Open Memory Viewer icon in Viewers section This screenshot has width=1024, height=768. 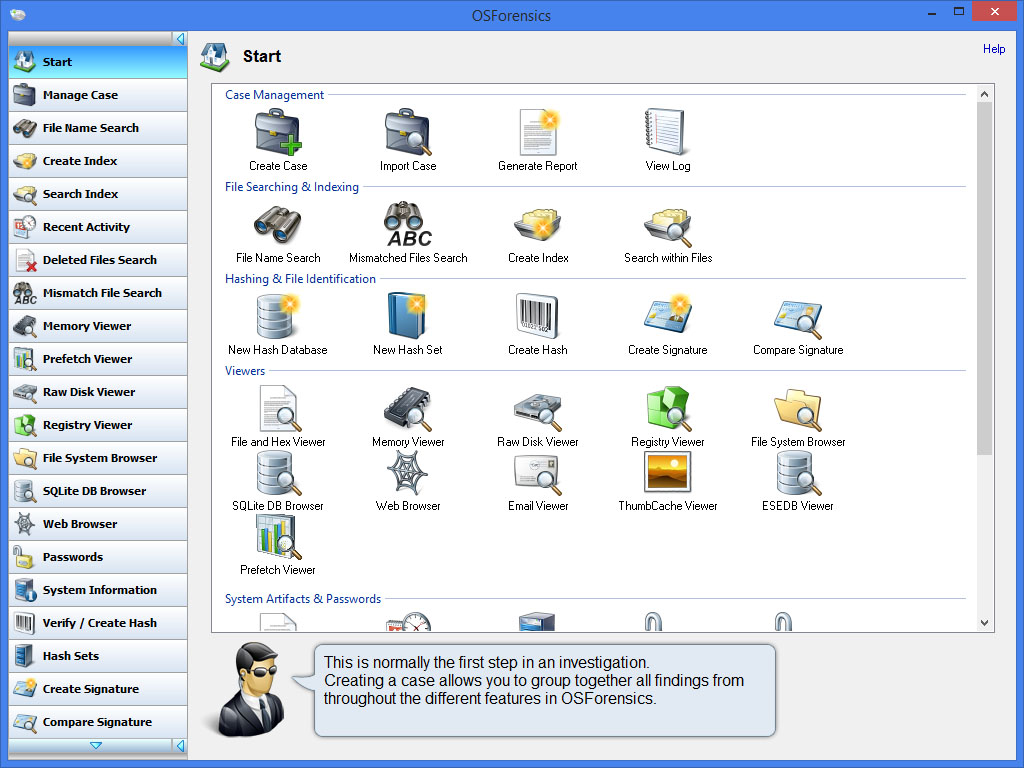408,408
